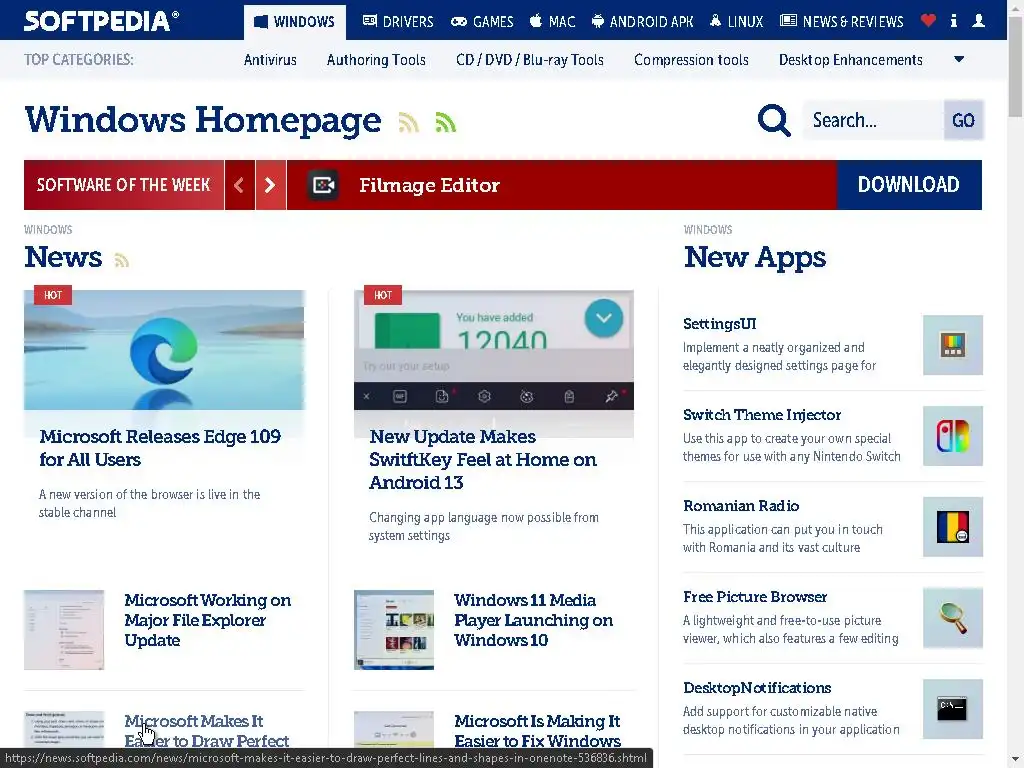Open the Filmage Editor title link
The height and width of the screenshot is (768, 1024).
[429, 185]
